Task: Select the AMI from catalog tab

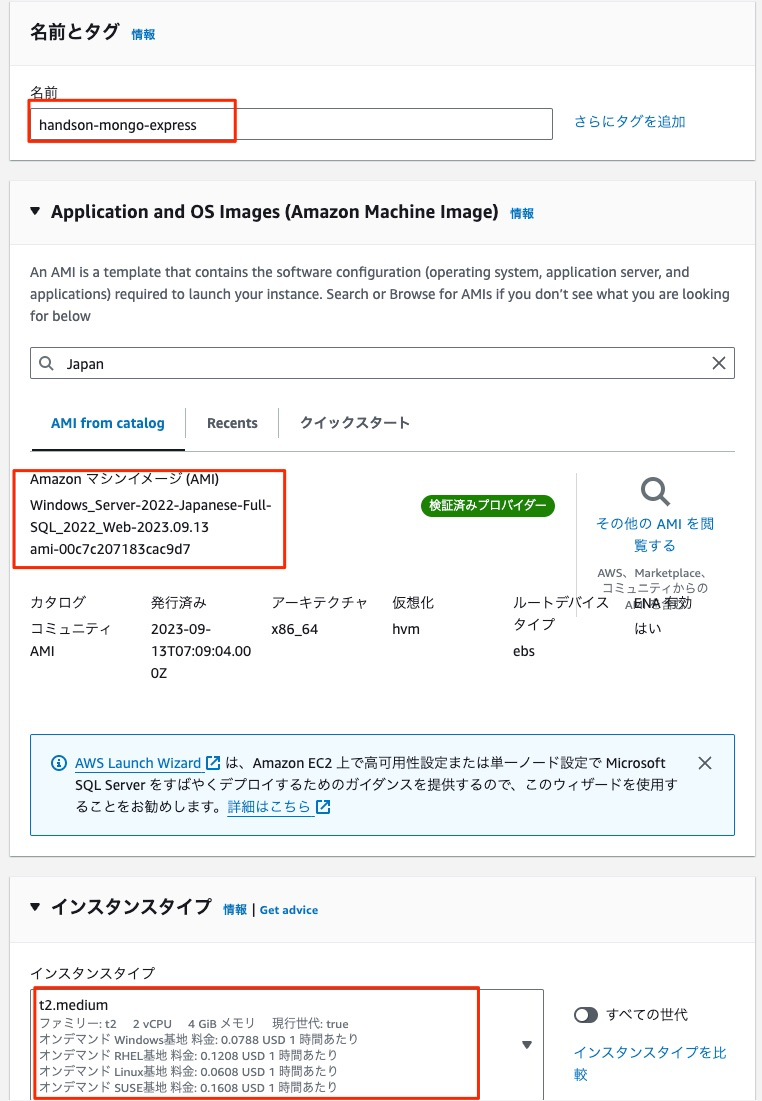Action: (107, 423)
